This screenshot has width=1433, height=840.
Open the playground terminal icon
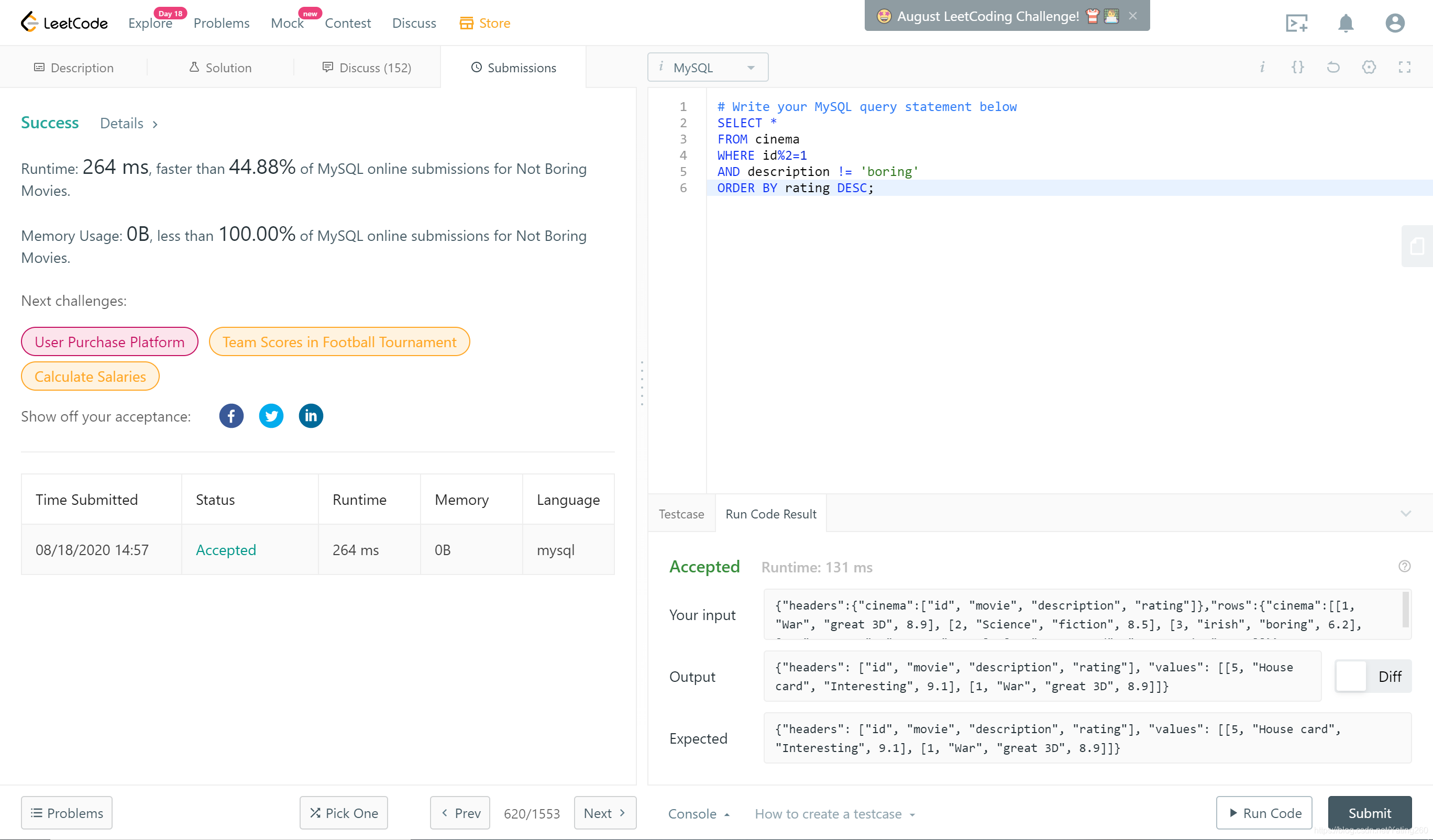[x=1296, y=24]
